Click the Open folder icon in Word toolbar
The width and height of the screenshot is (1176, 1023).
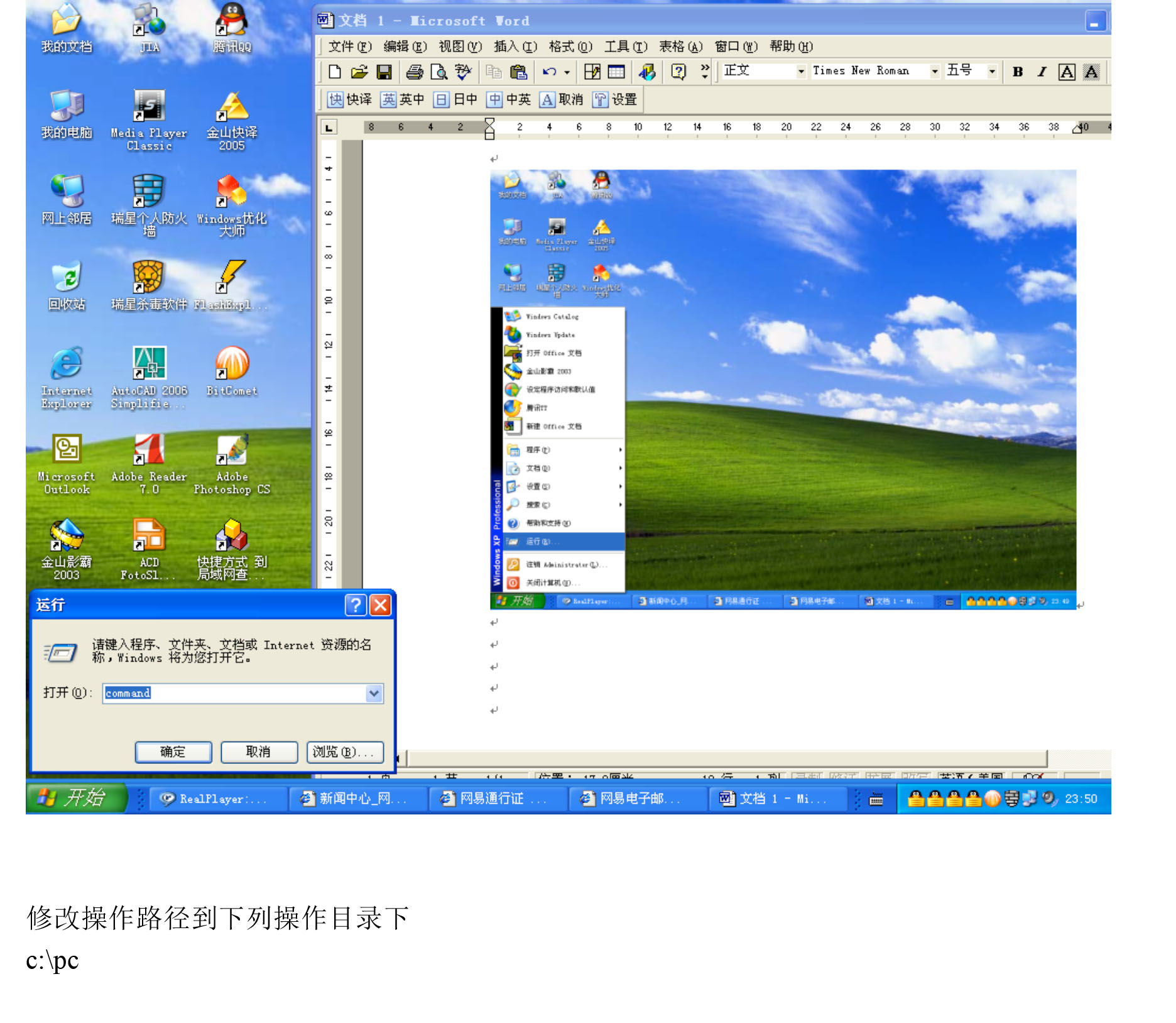click(x=359, y=72)
